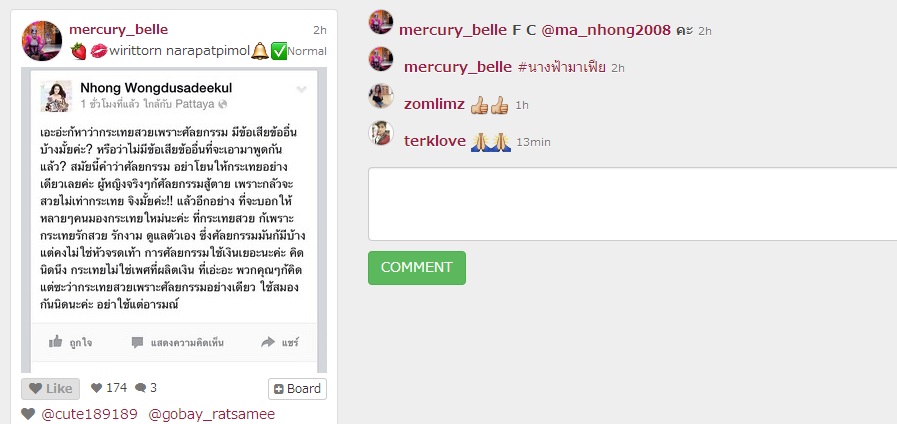
Task: Open the terklove username link
Action: [x=435, y=141]
